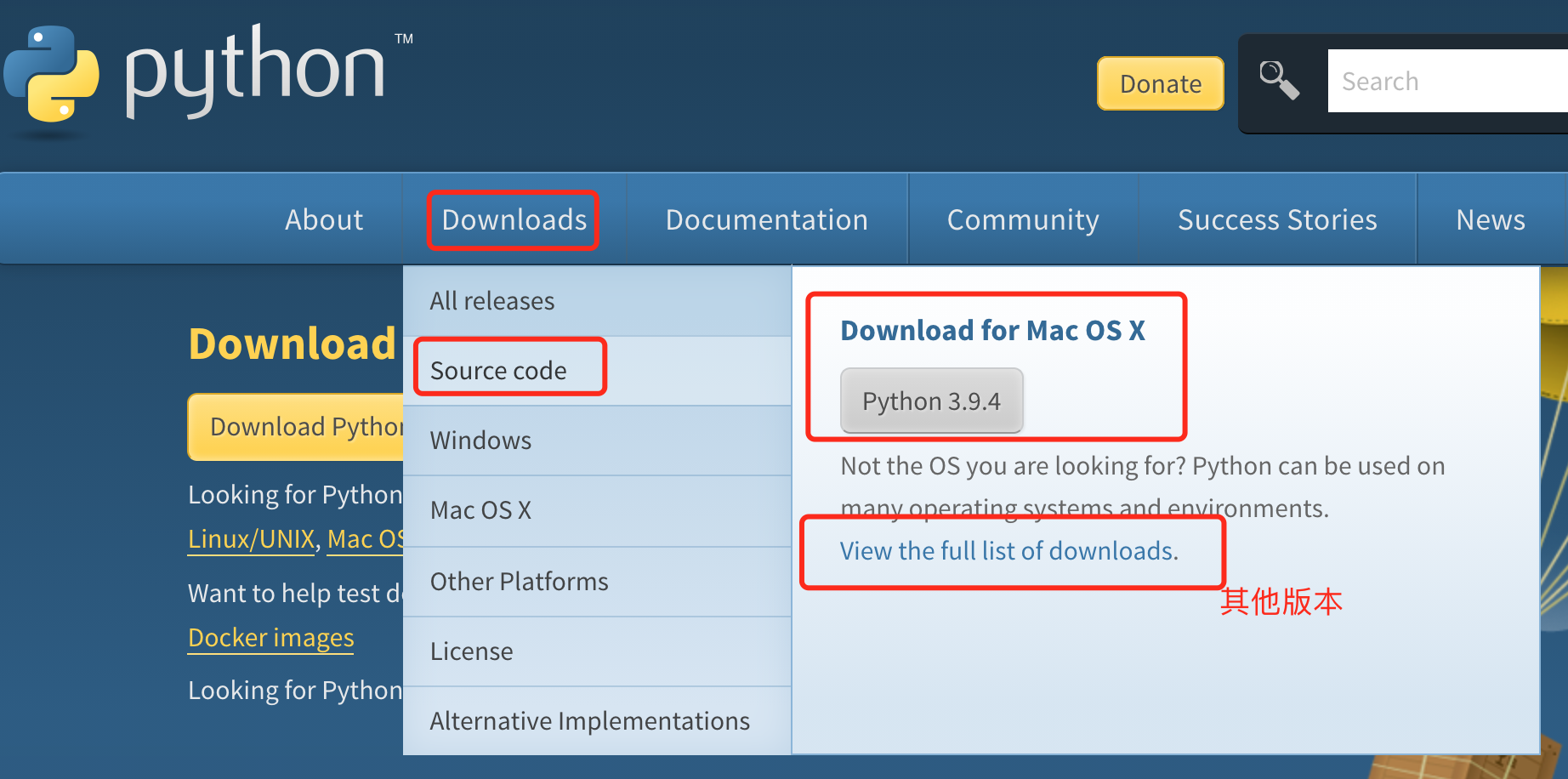Select All releases from the Downloads menu

pyautogui.click(x=491, y=300)
